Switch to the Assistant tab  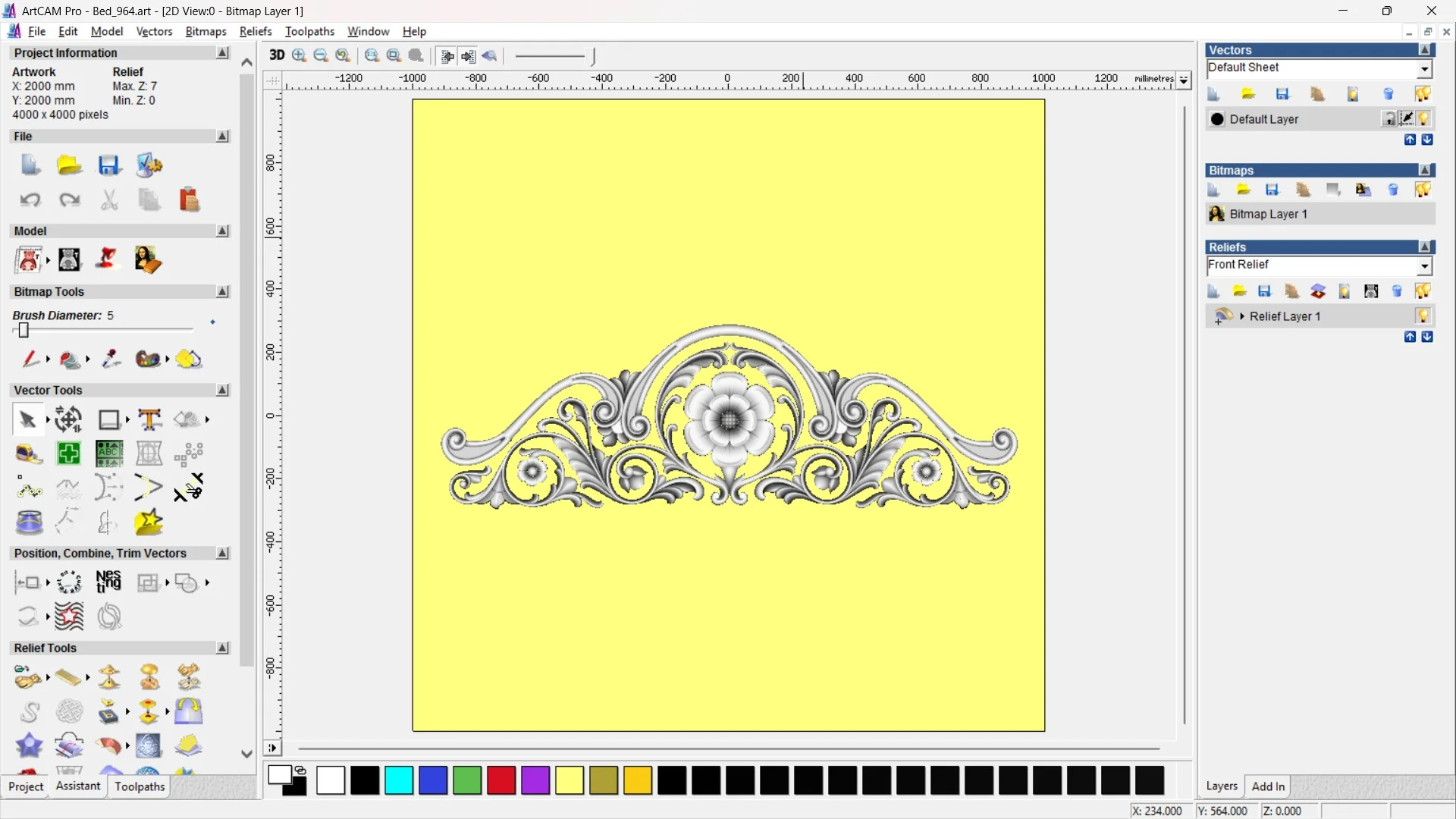(x=77, y=786)
